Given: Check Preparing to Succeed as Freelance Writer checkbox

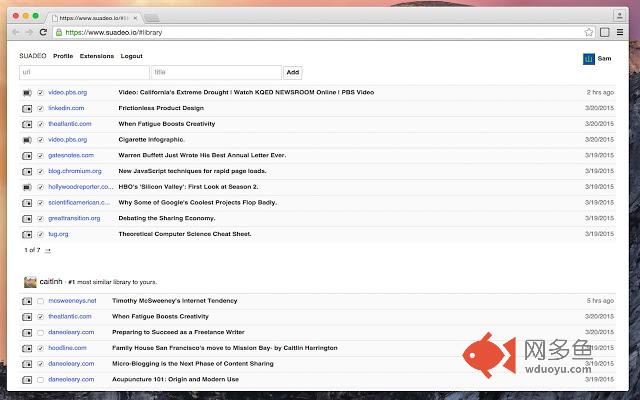Looking at the screenshot, I should pyautogui.click(x=40, y=333).
